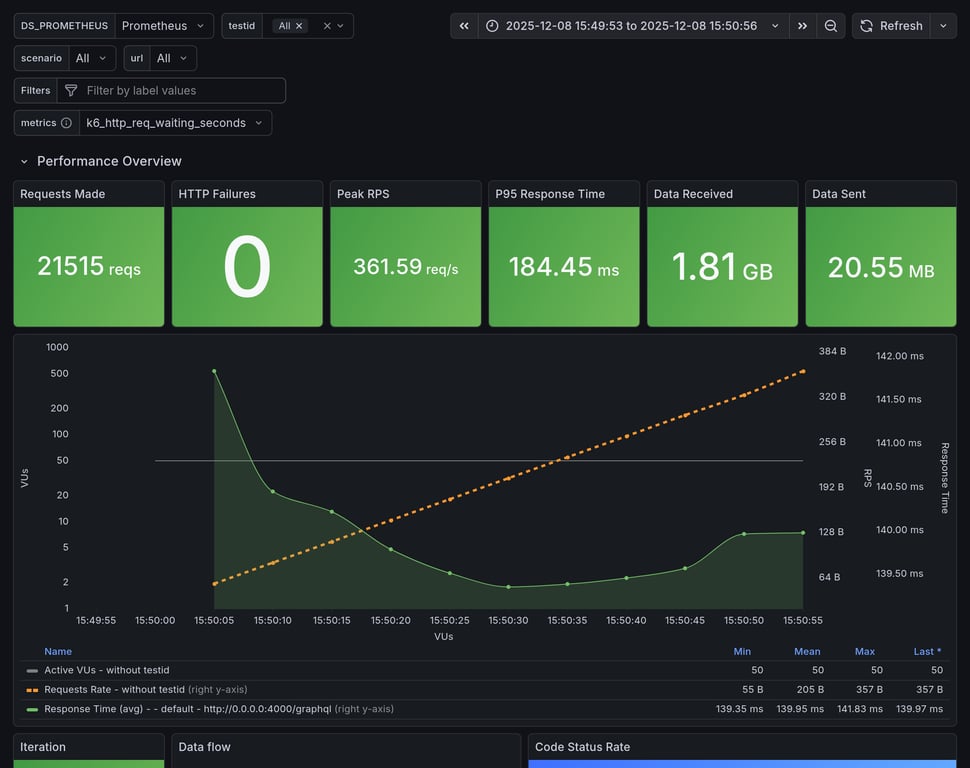Viewport: 970px width, 768px height.
Task: Click the double-left arrow to shift time back
Action: click(462, 25)
